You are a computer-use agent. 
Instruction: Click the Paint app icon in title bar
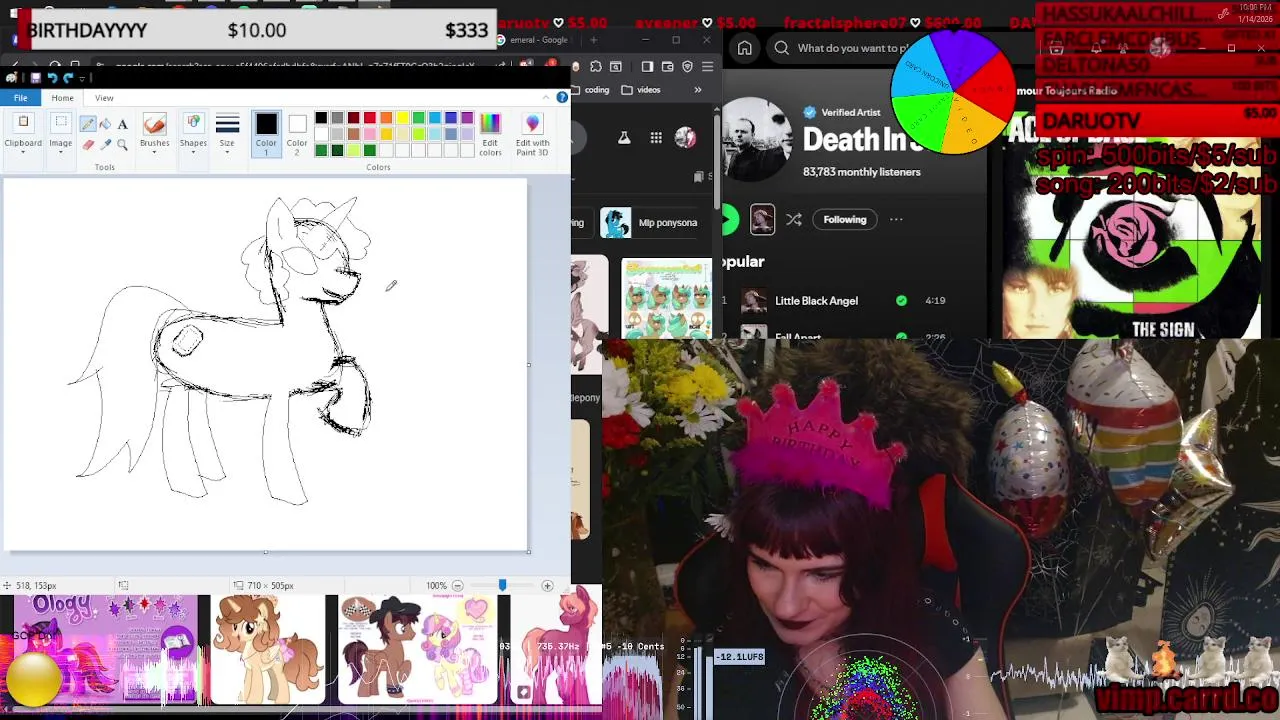tap(12, 78)
